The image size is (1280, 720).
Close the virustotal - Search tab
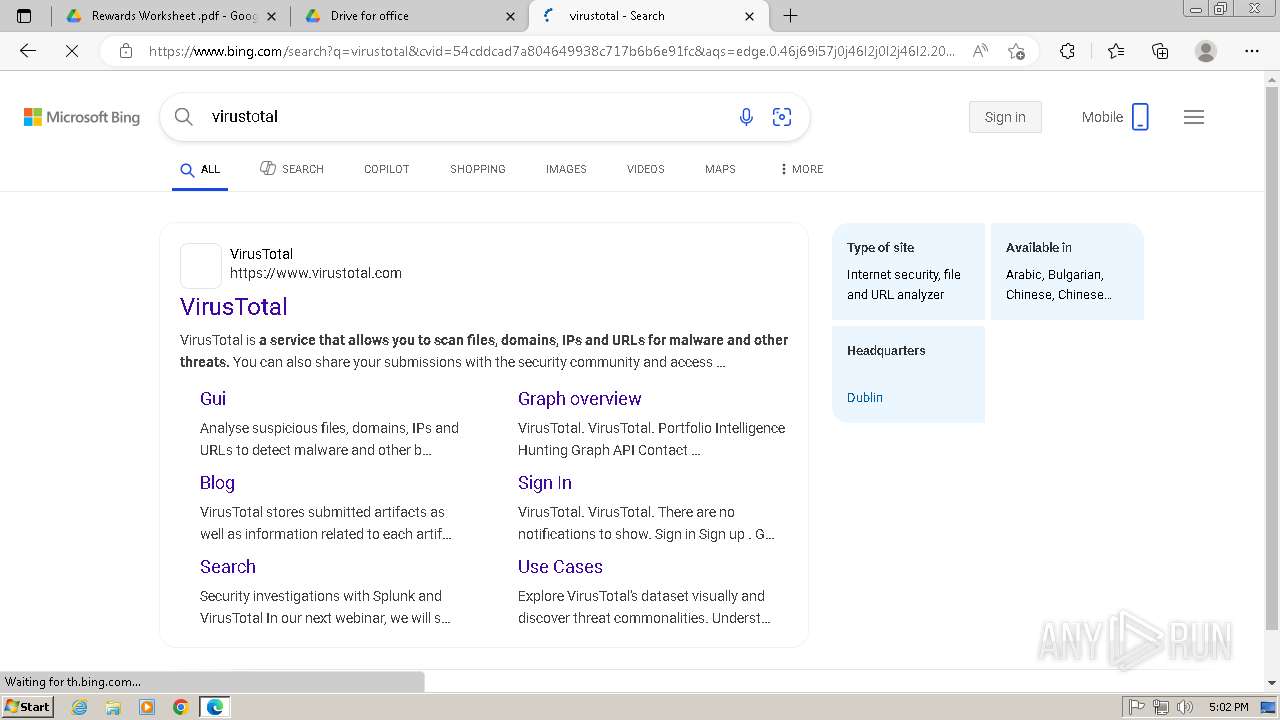750,16
